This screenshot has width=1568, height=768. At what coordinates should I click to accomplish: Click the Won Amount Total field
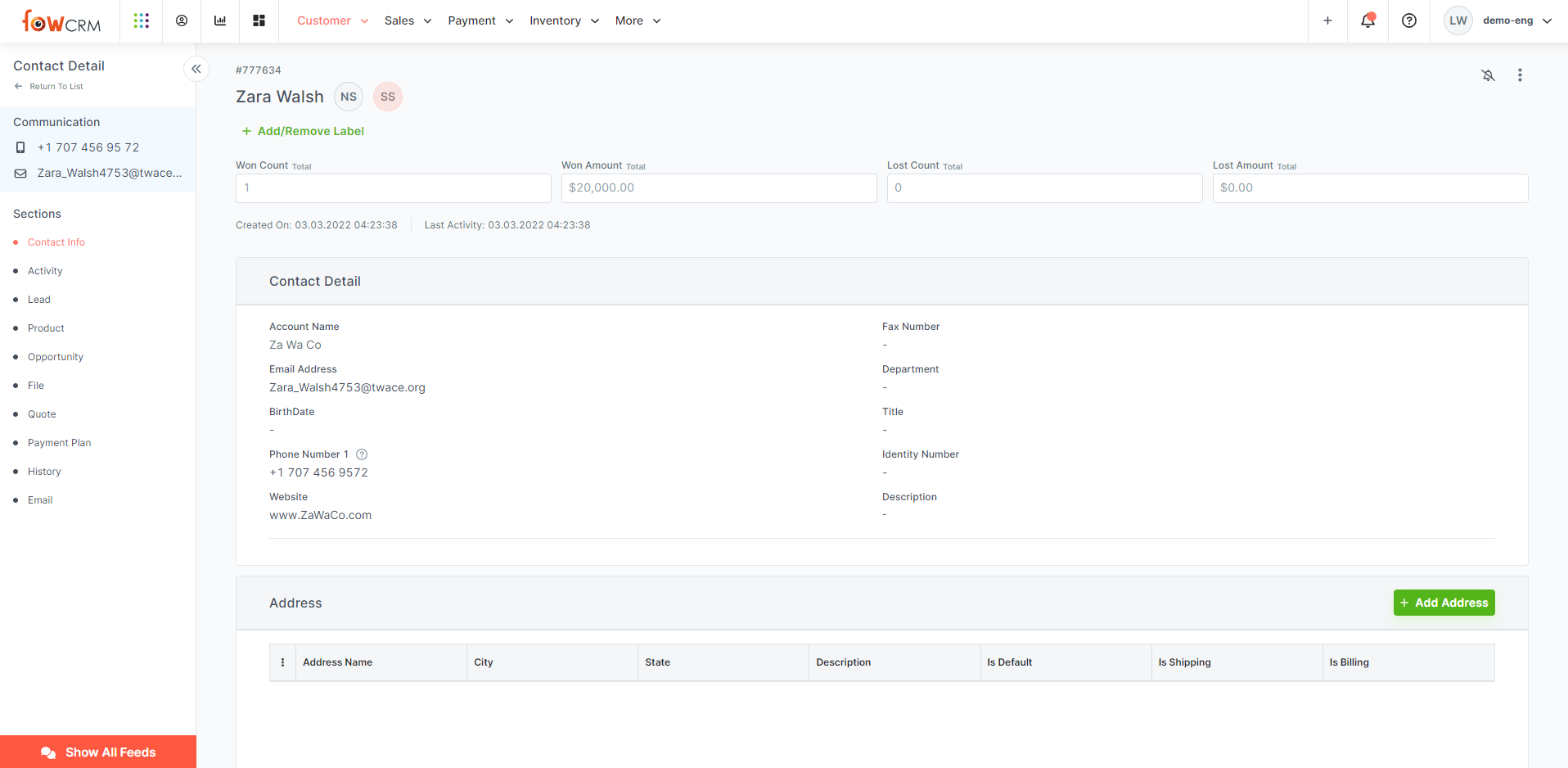[x=719, y=188]
